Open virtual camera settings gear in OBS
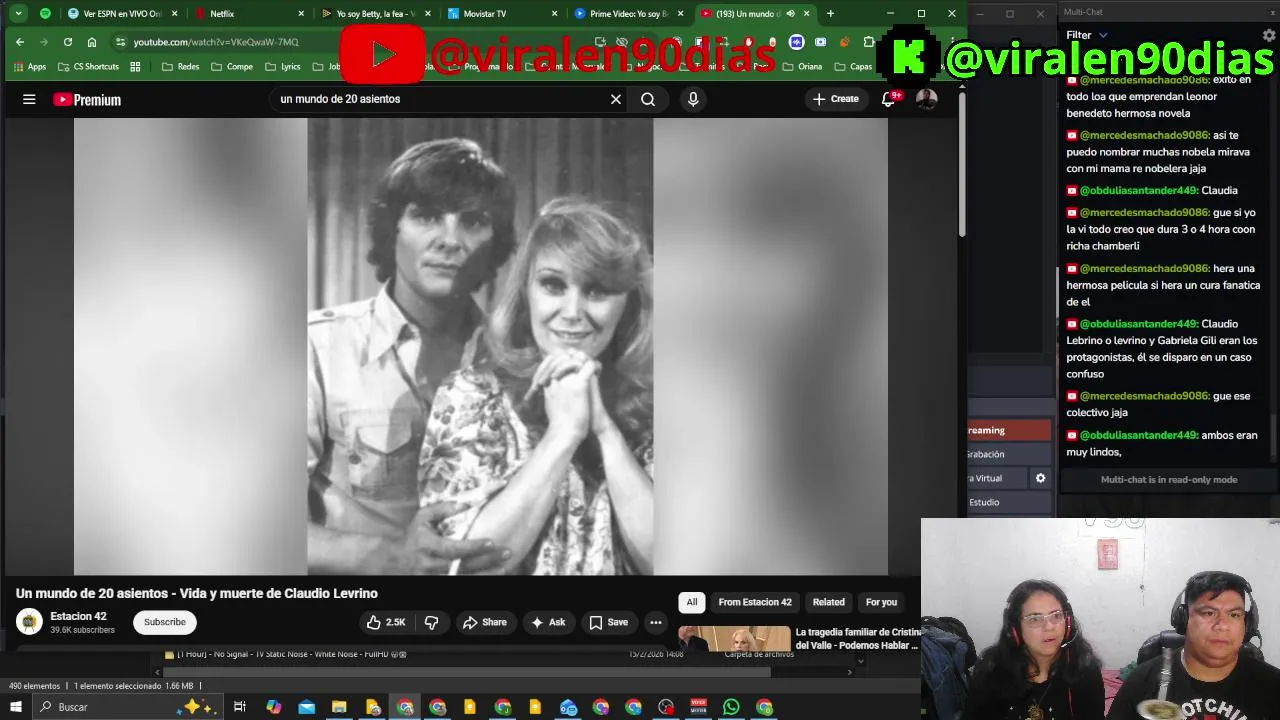The width and height of the screenshot is (1280, 720). pyautogui.click(x=1040, y=478)
